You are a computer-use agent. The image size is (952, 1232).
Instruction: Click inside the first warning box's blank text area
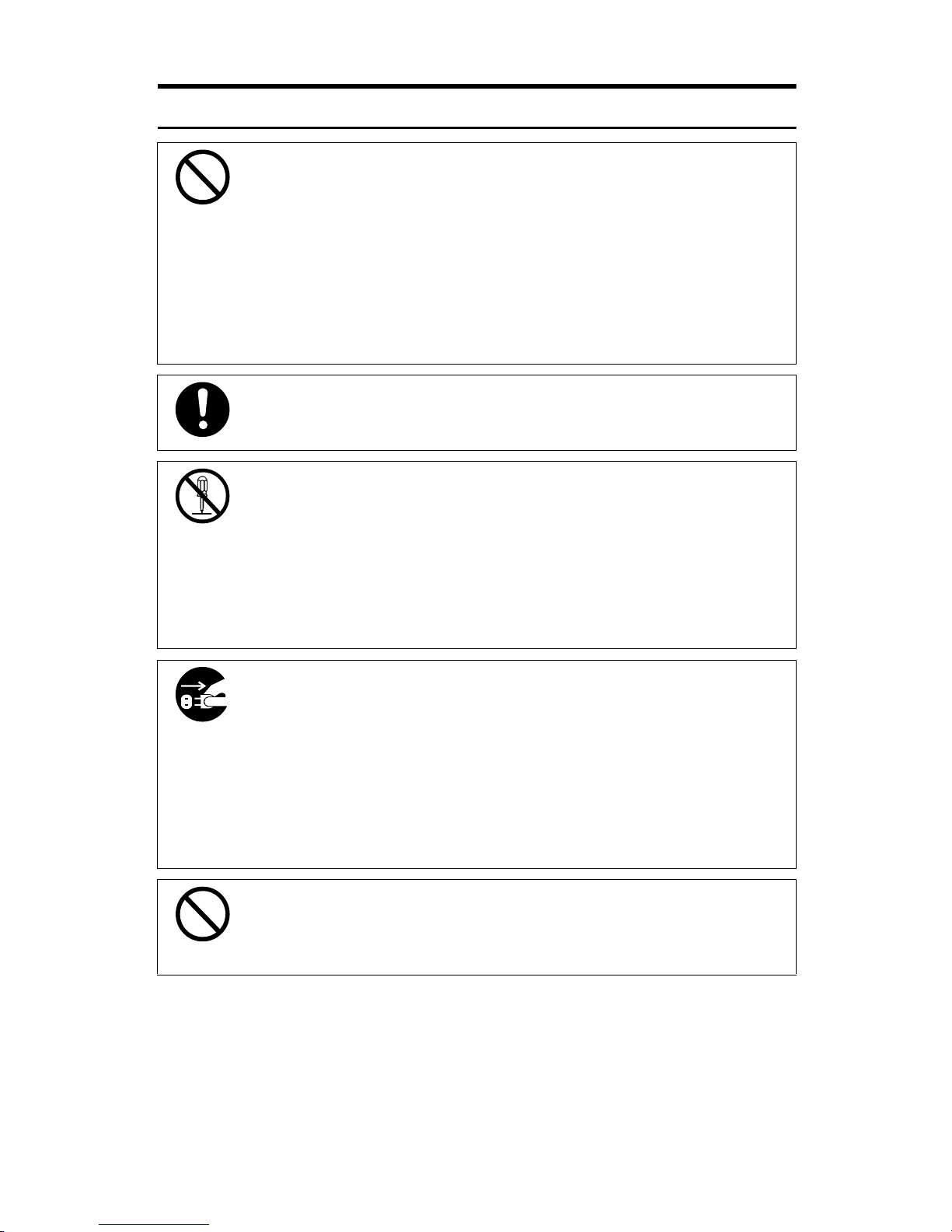click(505, 257)
